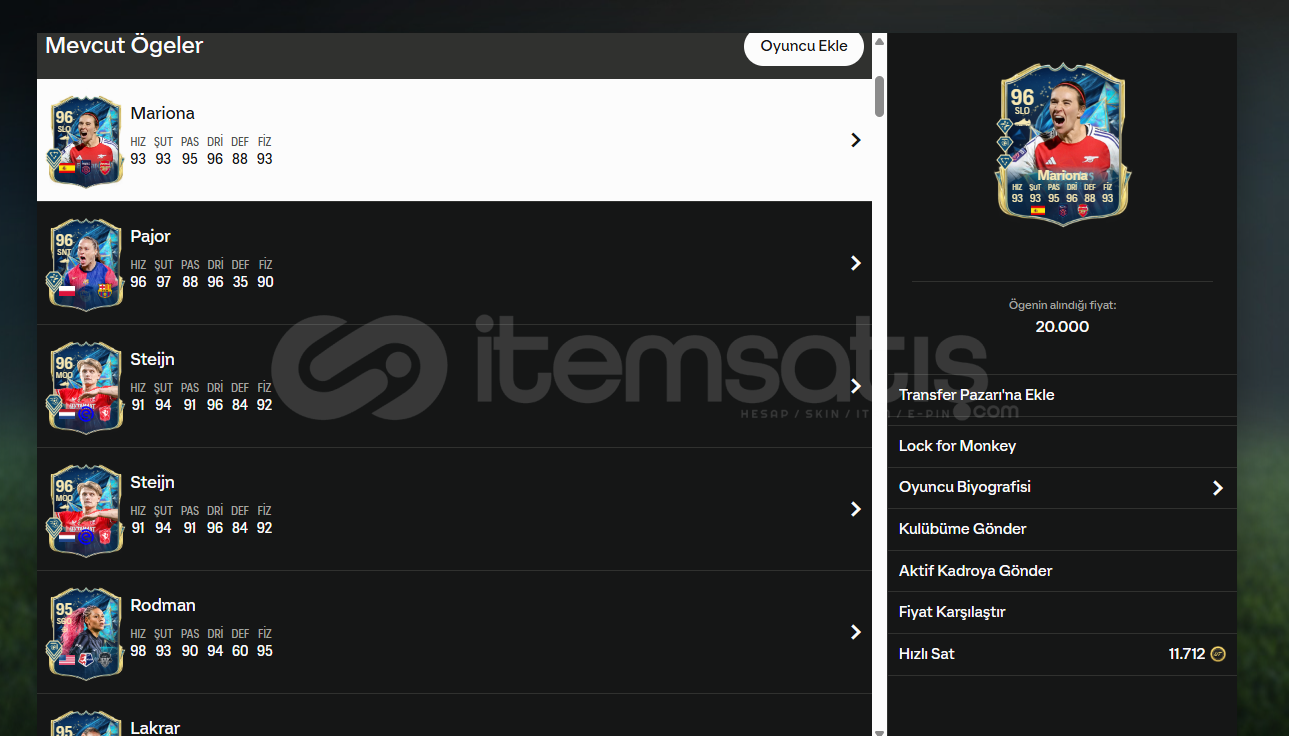
Task: Select the Pajor name text
Action: pos(150,237)
